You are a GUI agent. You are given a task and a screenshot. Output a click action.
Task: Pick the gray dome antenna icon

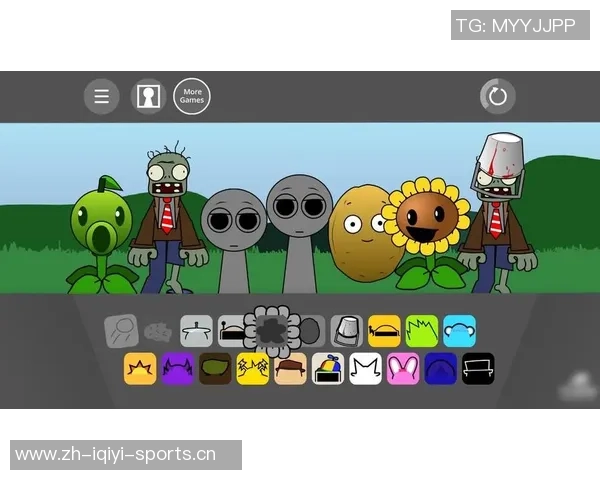(x=231, y=331)
